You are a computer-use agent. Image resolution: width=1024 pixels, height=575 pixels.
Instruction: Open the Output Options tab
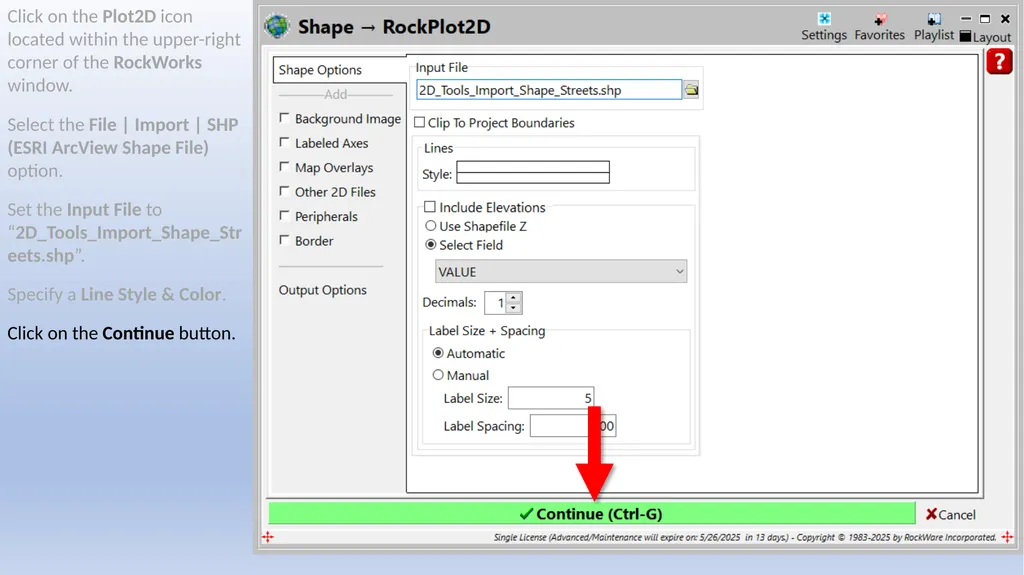(x=323, y=290)
